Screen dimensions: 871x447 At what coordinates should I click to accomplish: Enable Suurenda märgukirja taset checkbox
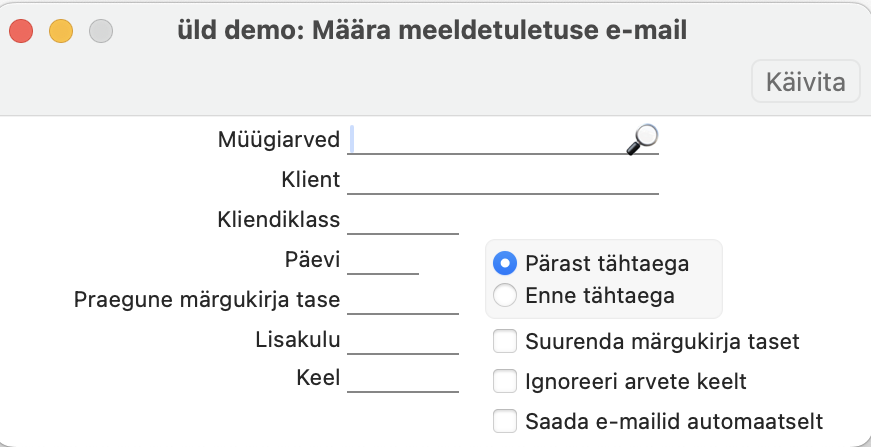tap(506, 341)
